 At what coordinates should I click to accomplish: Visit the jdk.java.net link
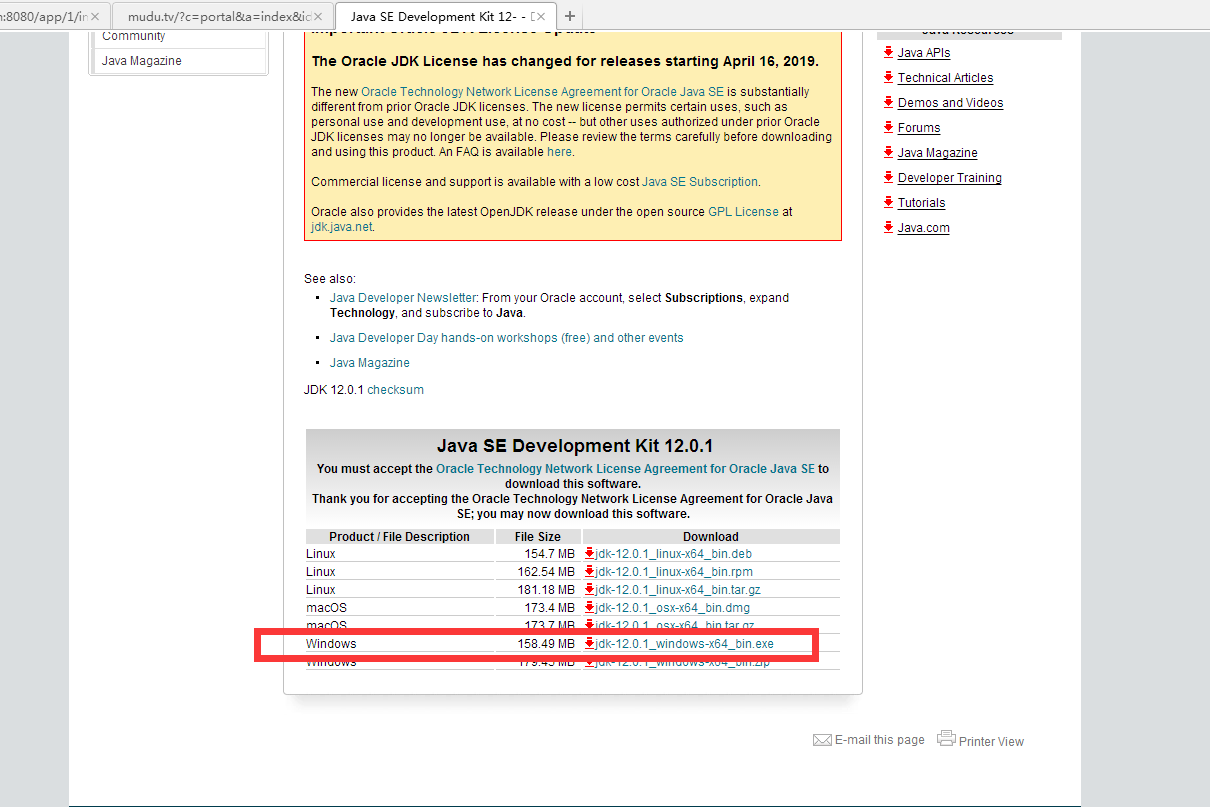click(341, 227)
